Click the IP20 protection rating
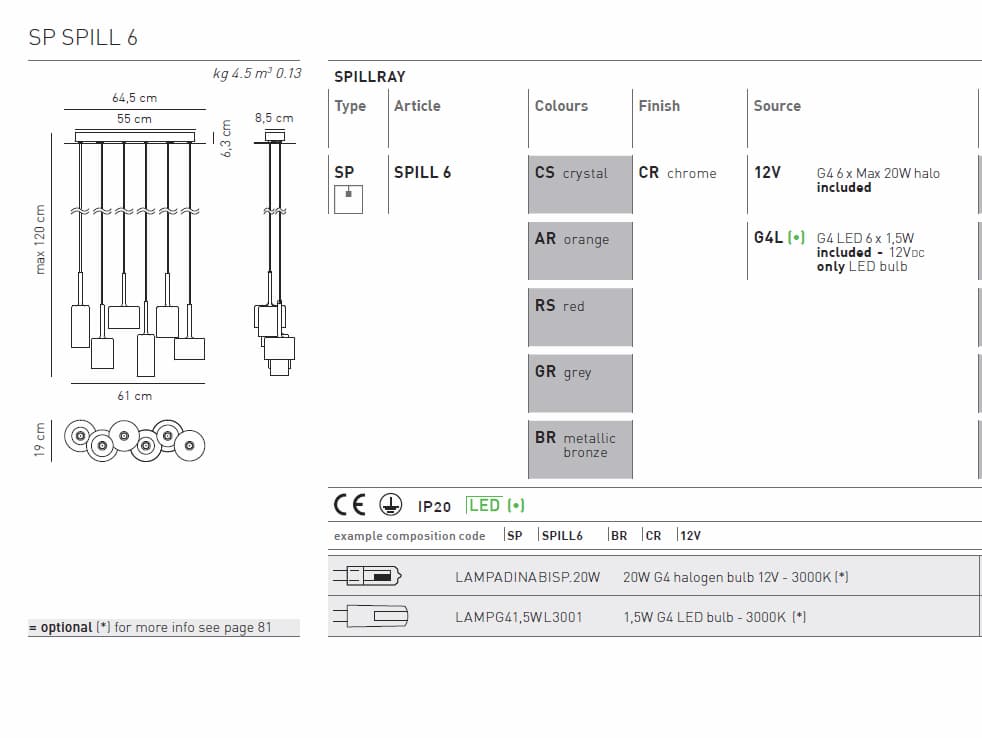 click(434, 507)
